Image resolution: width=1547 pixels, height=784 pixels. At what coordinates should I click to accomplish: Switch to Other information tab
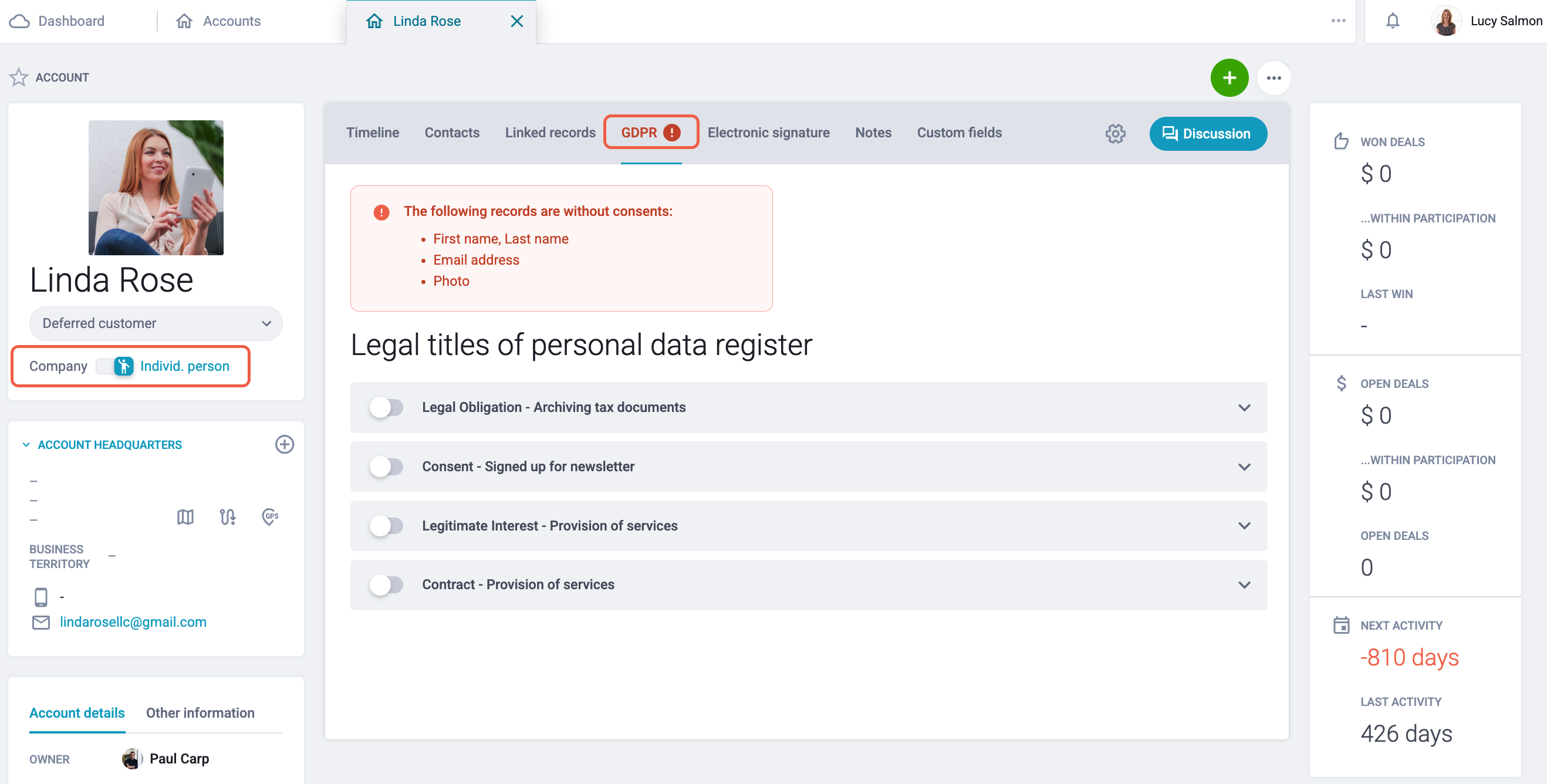click(x=200, y=712)
